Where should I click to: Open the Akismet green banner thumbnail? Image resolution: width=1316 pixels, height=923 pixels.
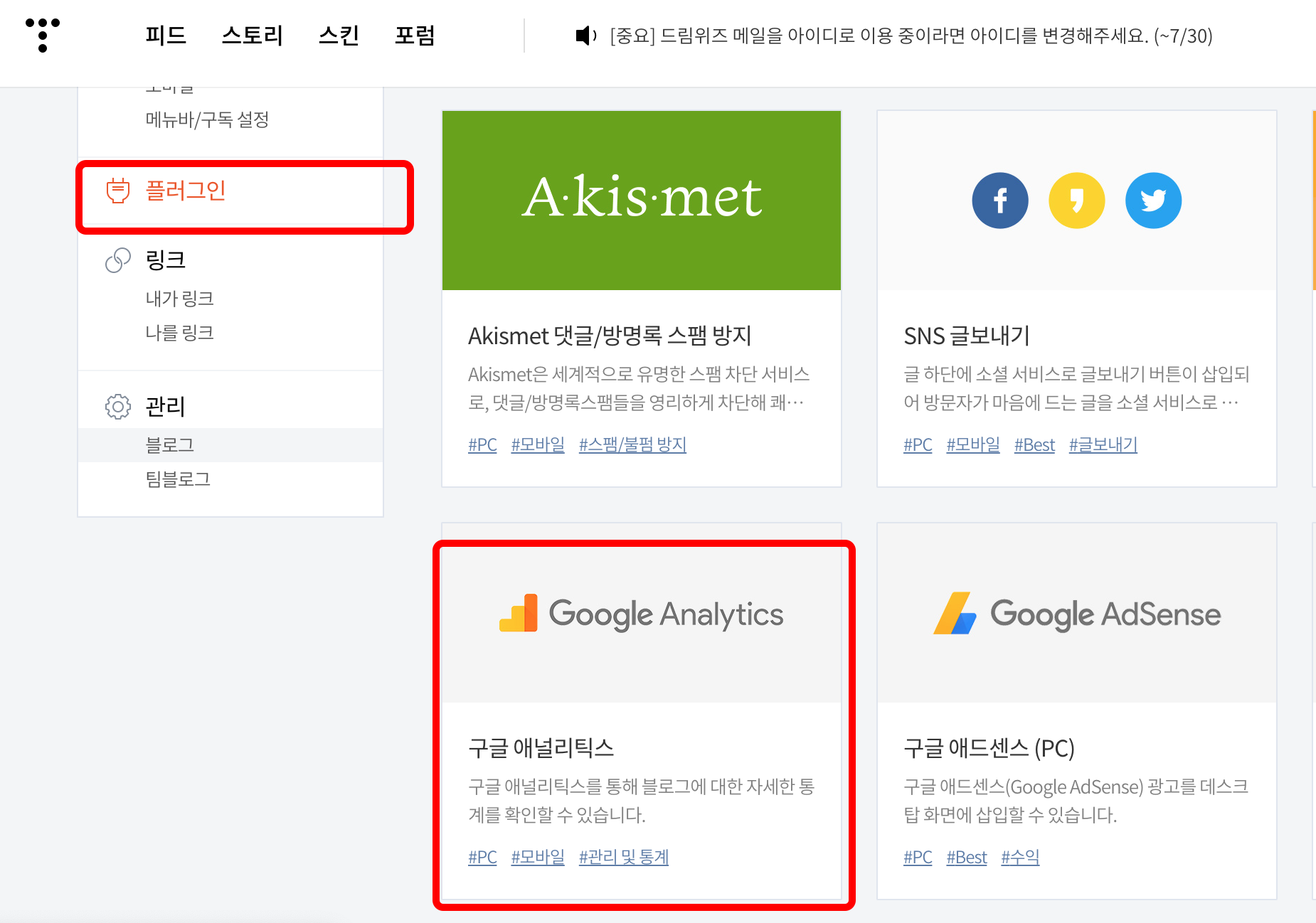point(642,201)
